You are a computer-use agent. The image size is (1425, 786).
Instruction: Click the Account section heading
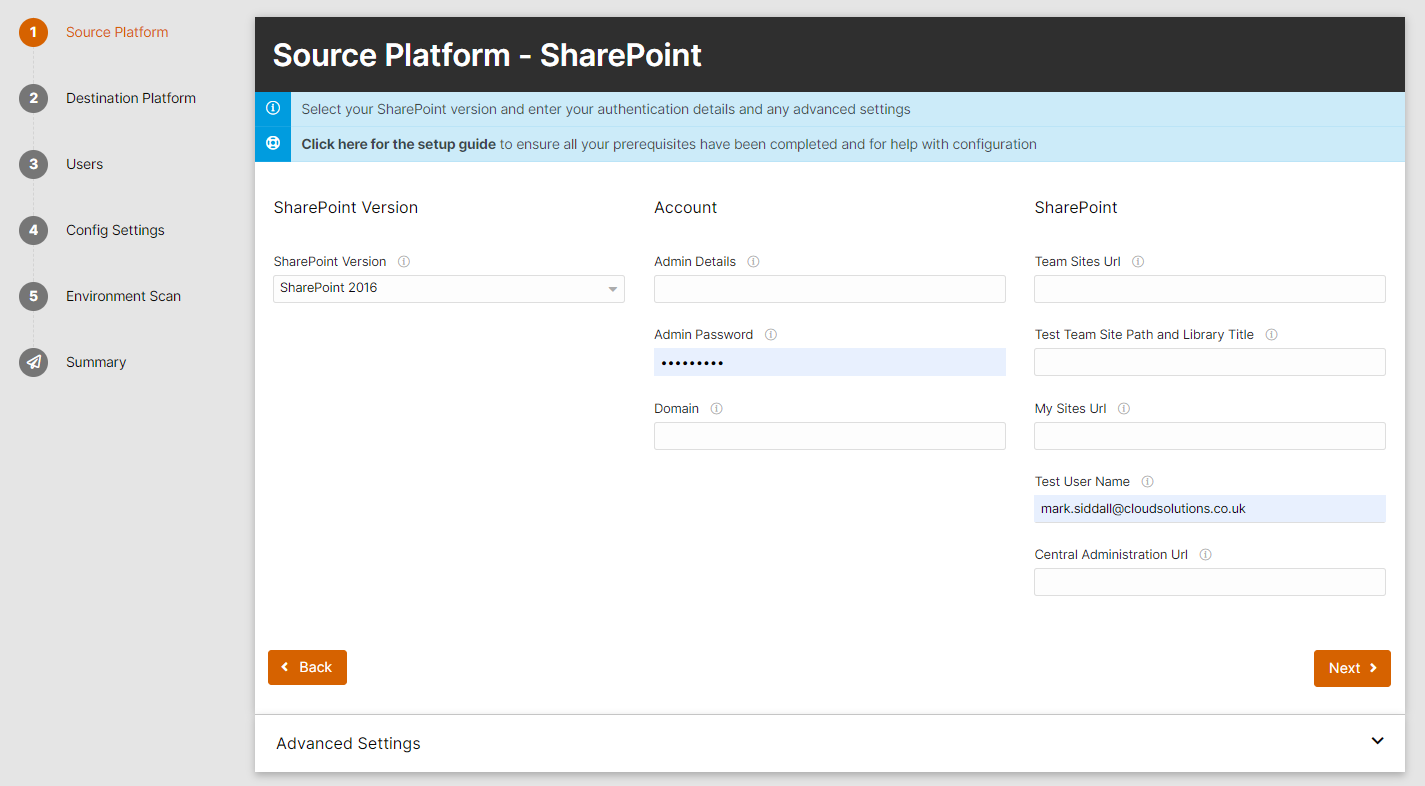686,207
